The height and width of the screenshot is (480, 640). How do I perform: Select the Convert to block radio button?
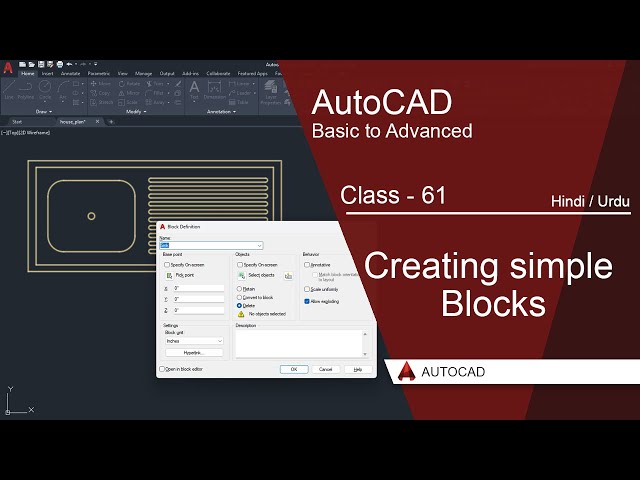(x=240, y=298)
